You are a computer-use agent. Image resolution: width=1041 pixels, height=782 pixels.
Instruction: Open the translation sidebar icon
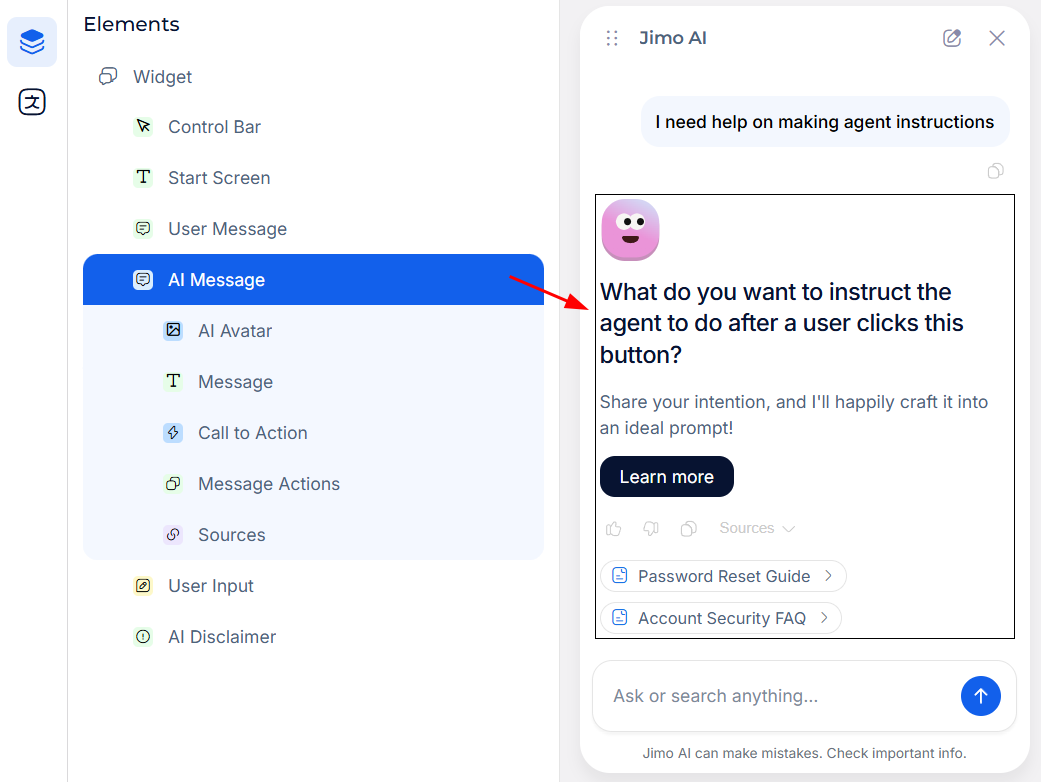[x=32, y=102]
